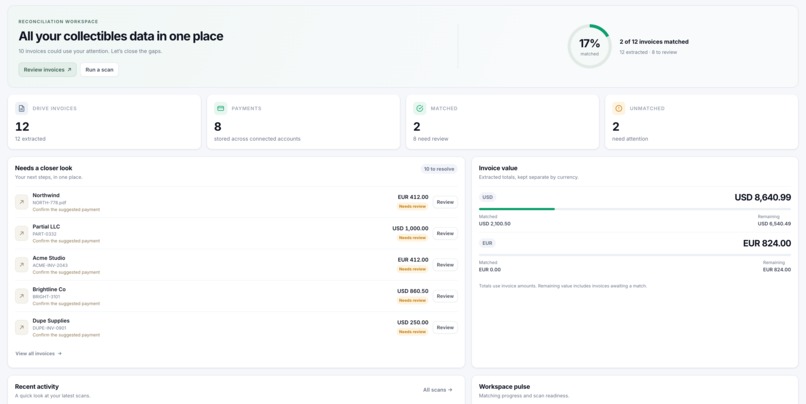The height and width of the screenshot is (404, 806).
Task: Click the 'USD 250.00' Dupe Supplies amount
Action: pyautogui.click(x=413, y=322)
